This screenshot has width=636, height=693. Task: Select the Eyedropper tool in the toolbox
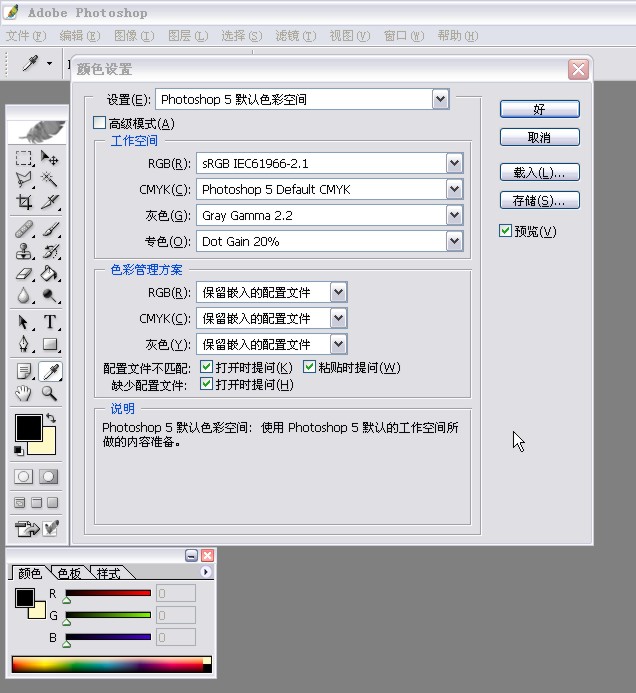click(x=50, y=371)
